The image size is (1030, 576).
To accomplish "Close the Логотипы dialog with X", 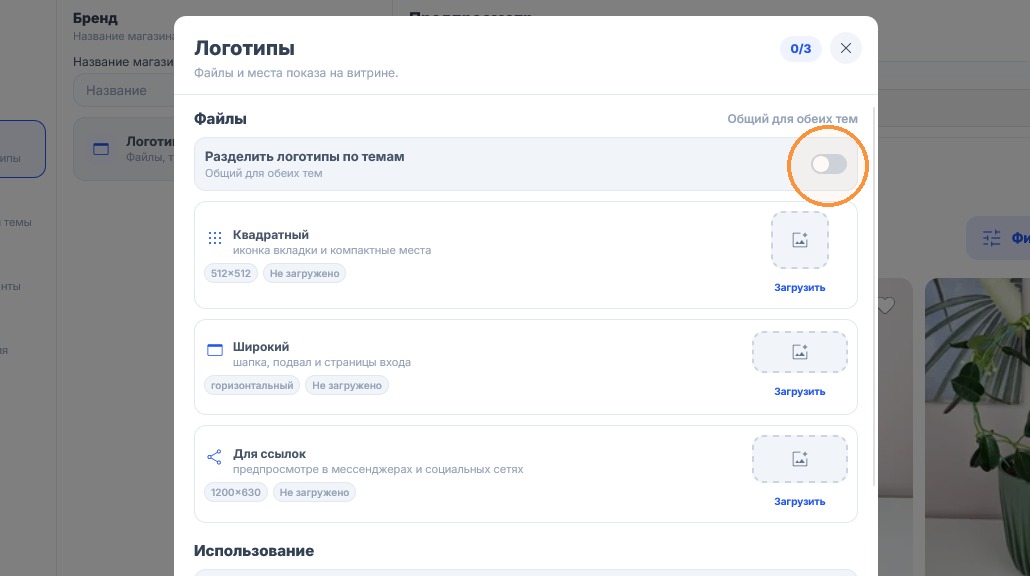I will pos(845,48).
